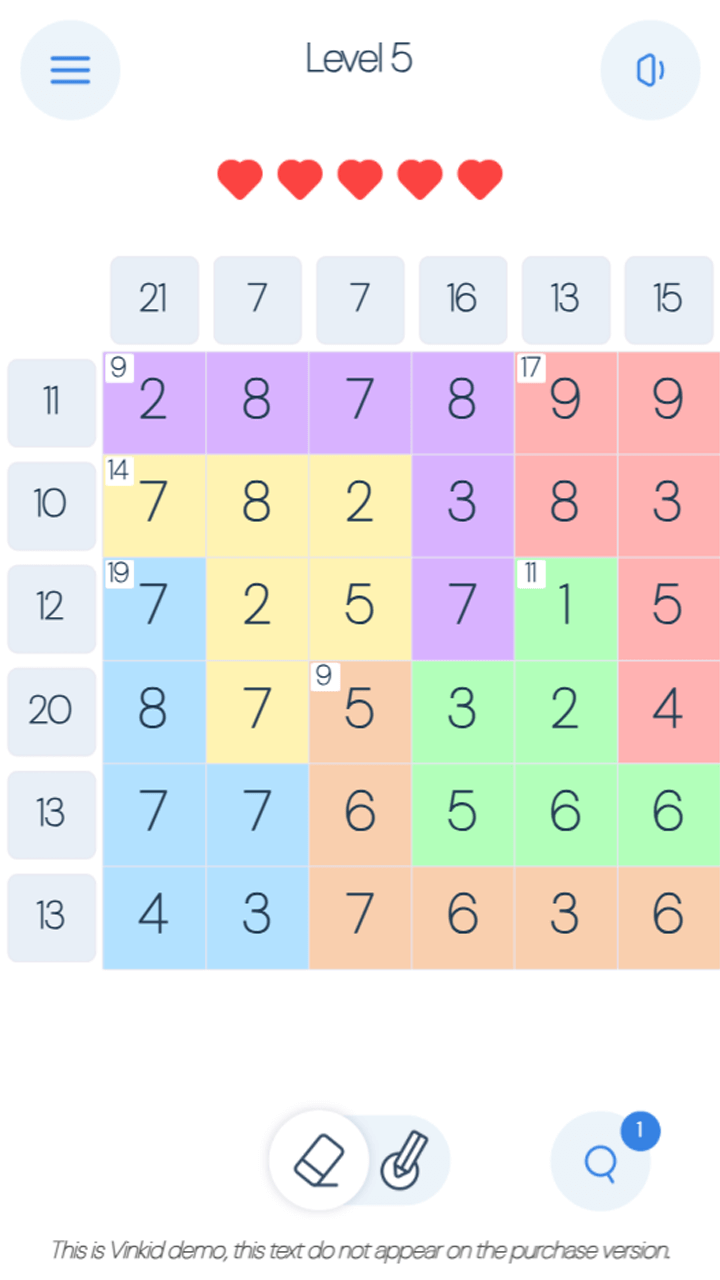Select the green cell containing 1
The width and height of the screenshot is (720, 1280).
565,608
